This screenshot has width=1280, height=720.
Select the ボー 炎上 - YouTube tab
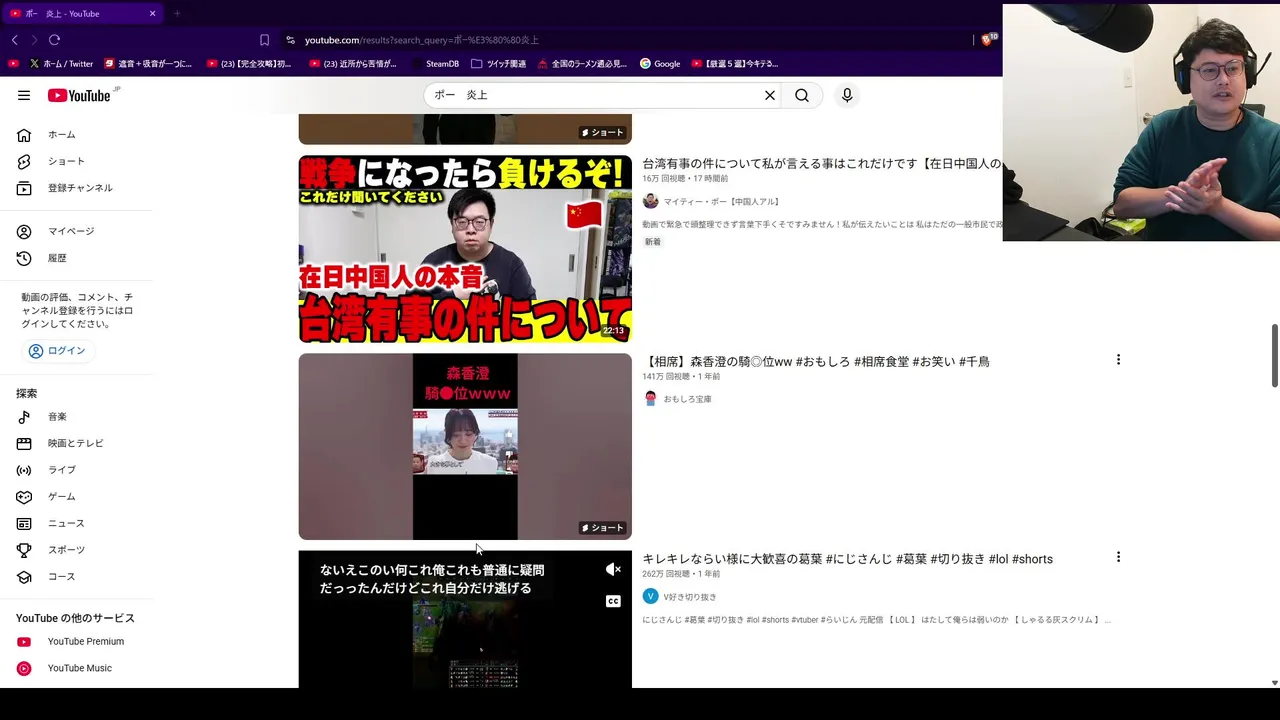[82, 14]
